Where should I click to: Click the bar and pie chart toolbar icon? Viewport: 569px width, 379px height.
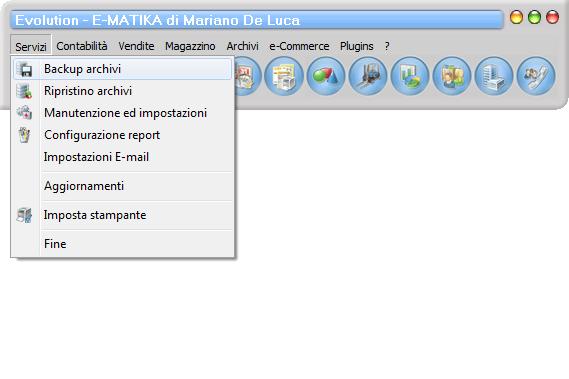[410, 76]
